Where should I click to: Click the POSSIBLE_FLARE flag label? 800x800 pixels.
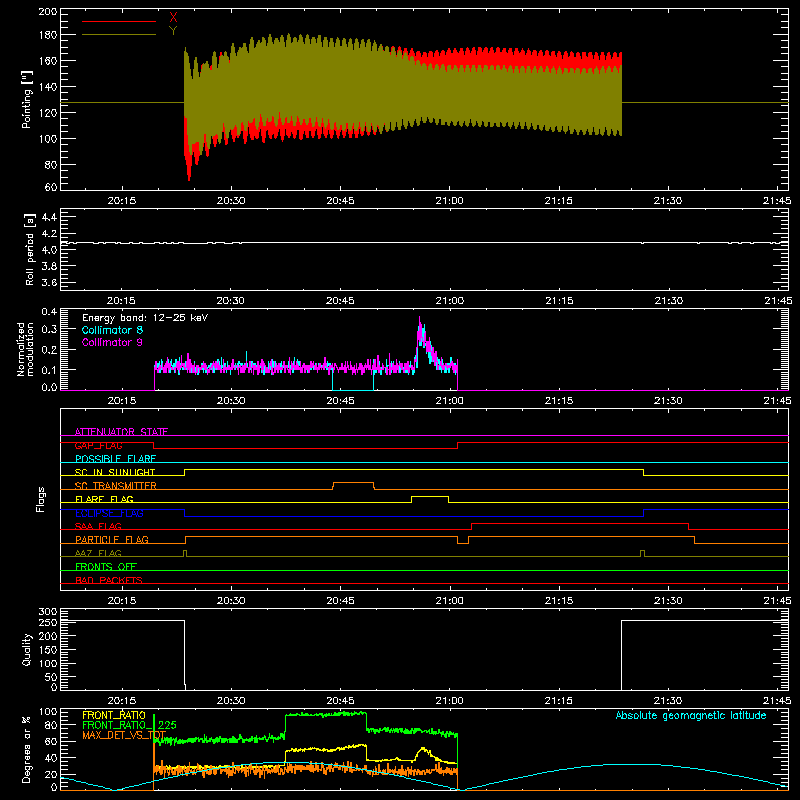coord(115,459)
